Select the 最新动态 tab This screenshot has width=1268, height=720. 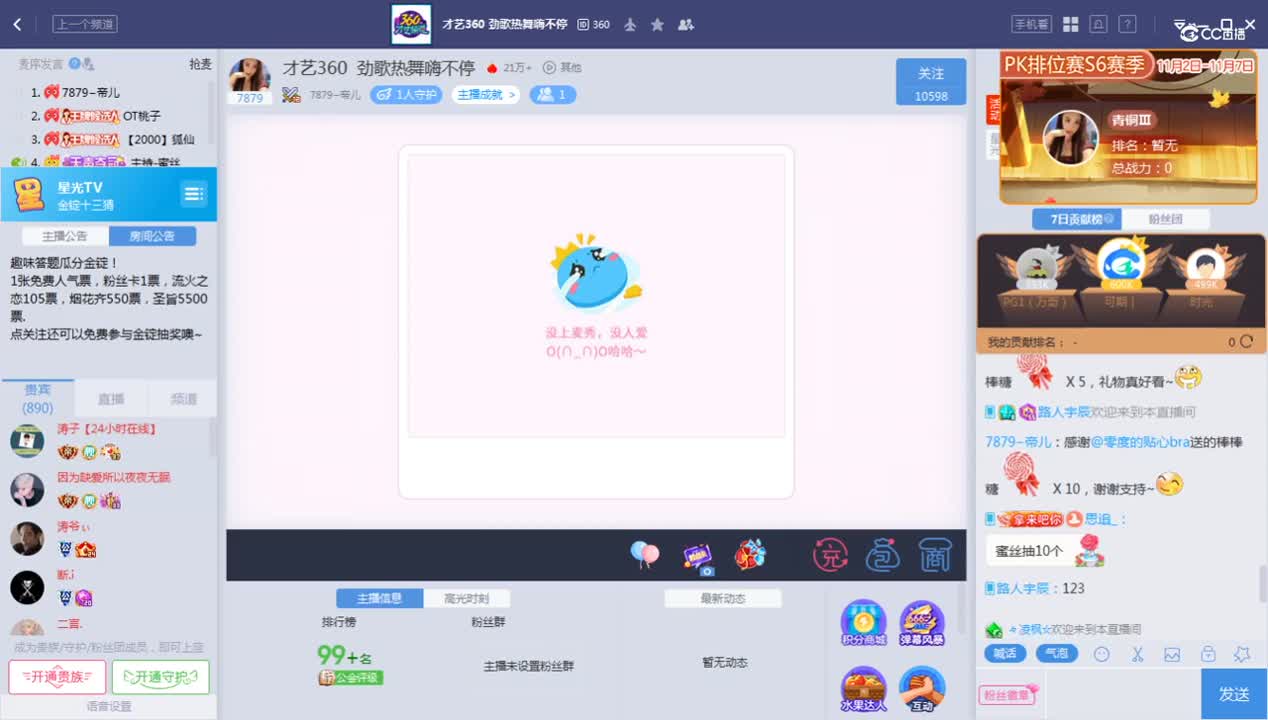coord(723,598)
